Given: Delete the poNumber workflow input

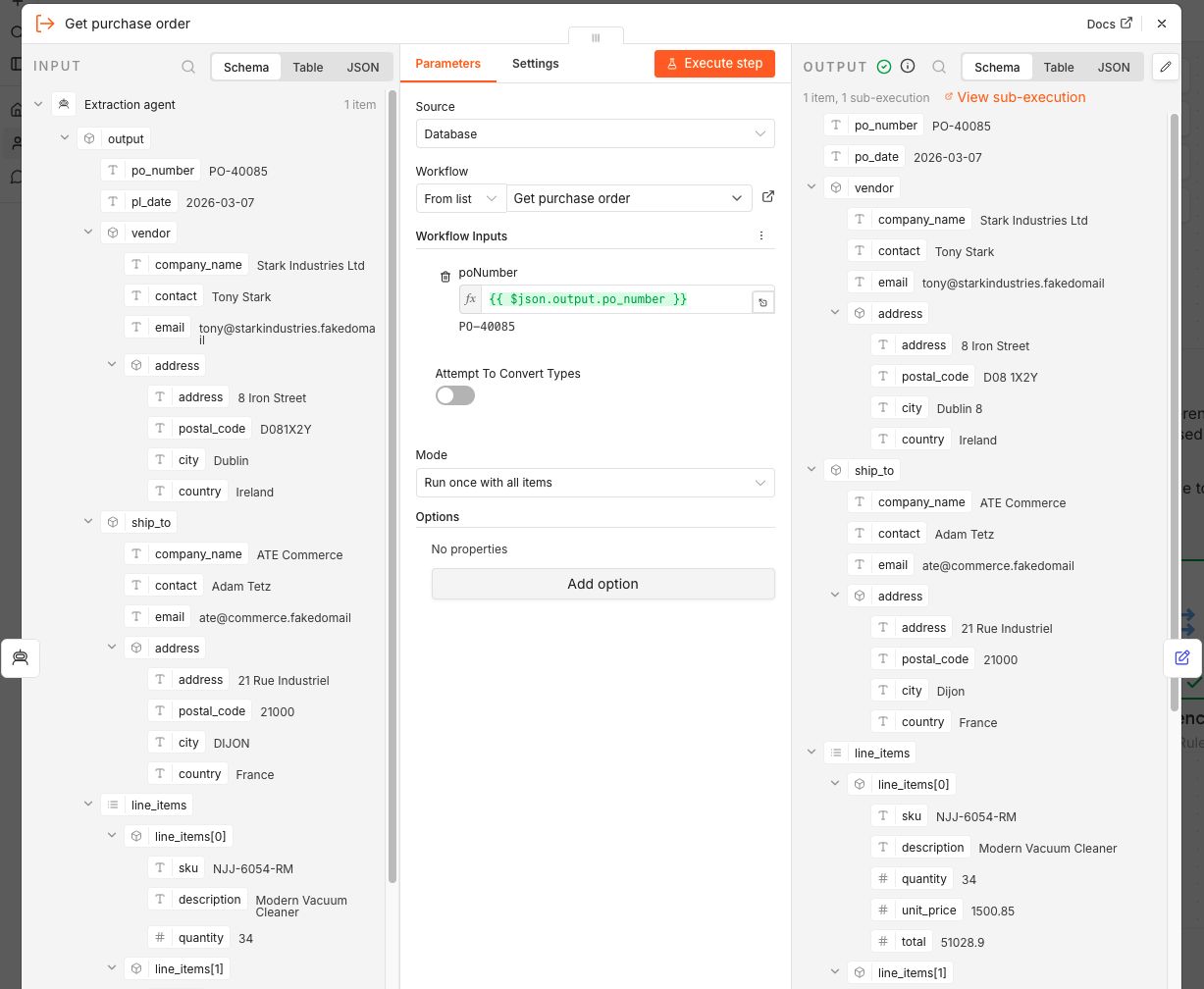Looking at the screenshot, I should click(x=445, y=278).
